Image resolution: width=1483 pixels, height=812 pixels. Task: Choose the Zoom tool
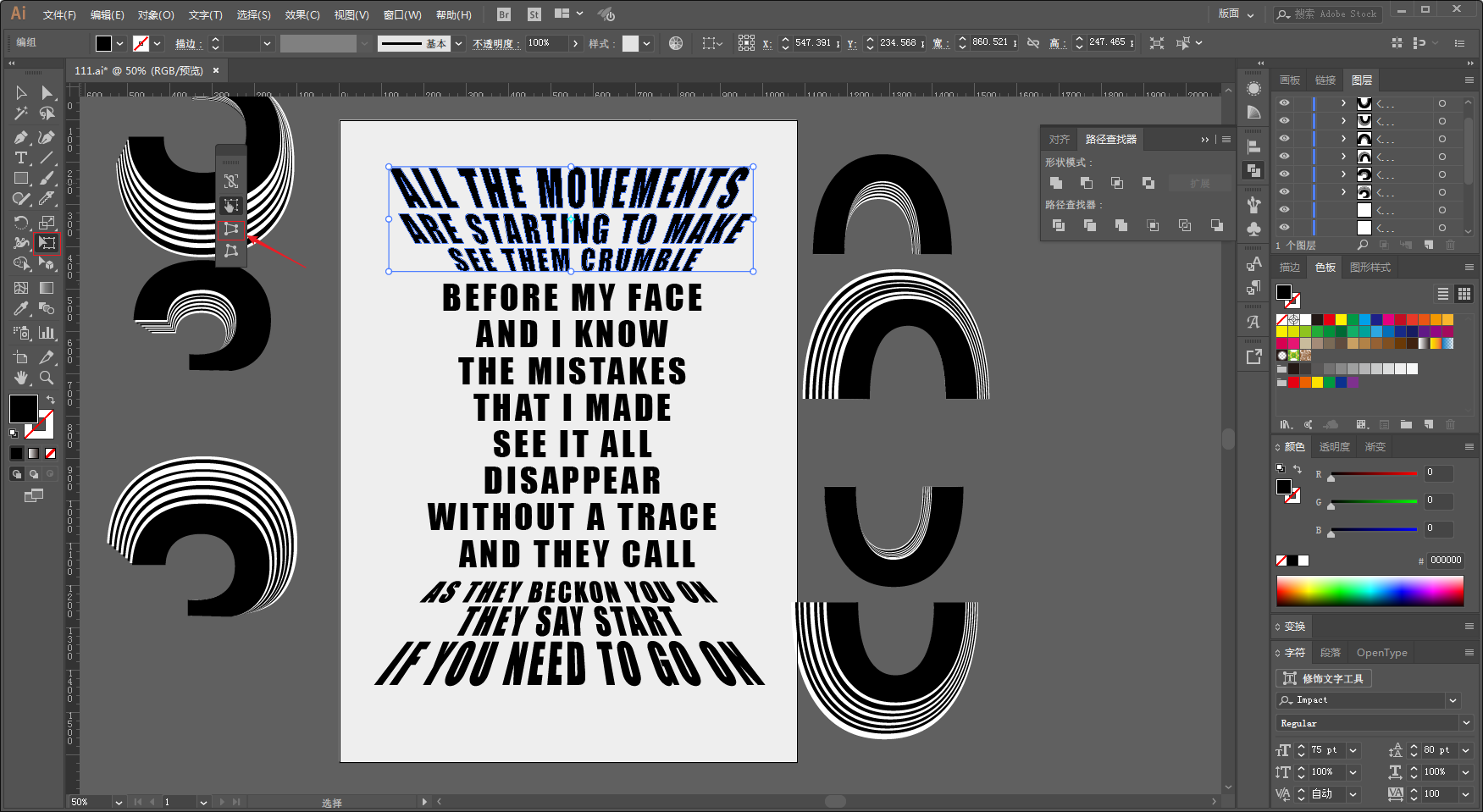pos(47,378)
